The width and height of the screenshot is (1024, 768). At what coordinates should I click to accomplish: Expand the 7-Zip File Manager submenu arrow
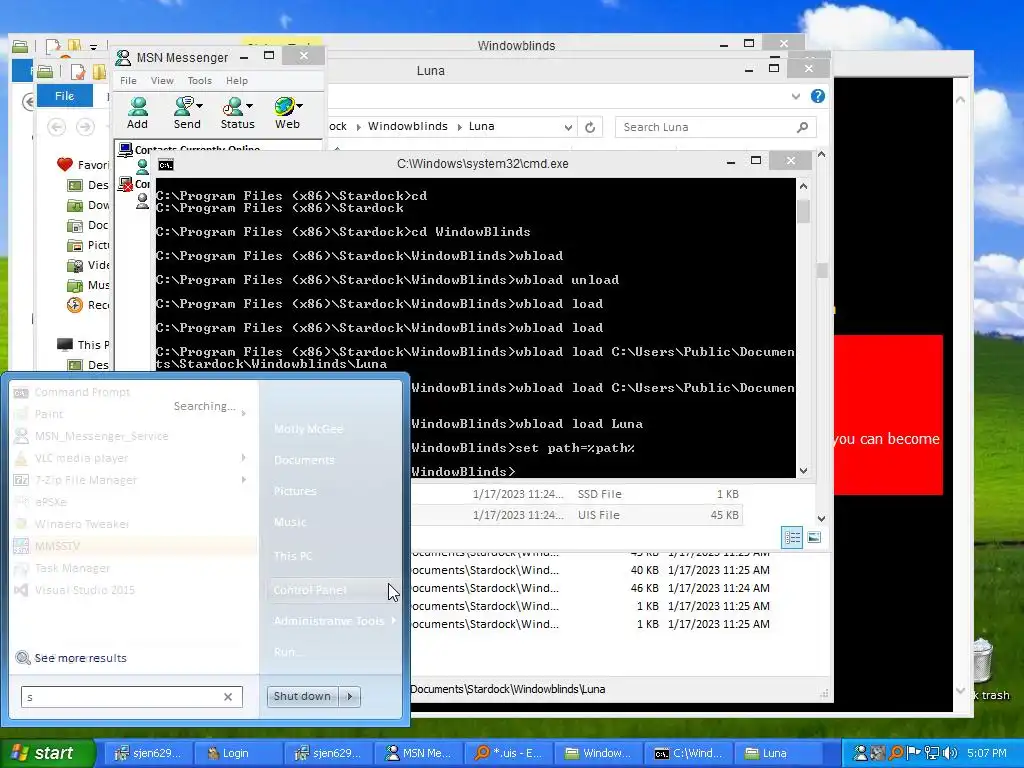(x=244, y=479)
